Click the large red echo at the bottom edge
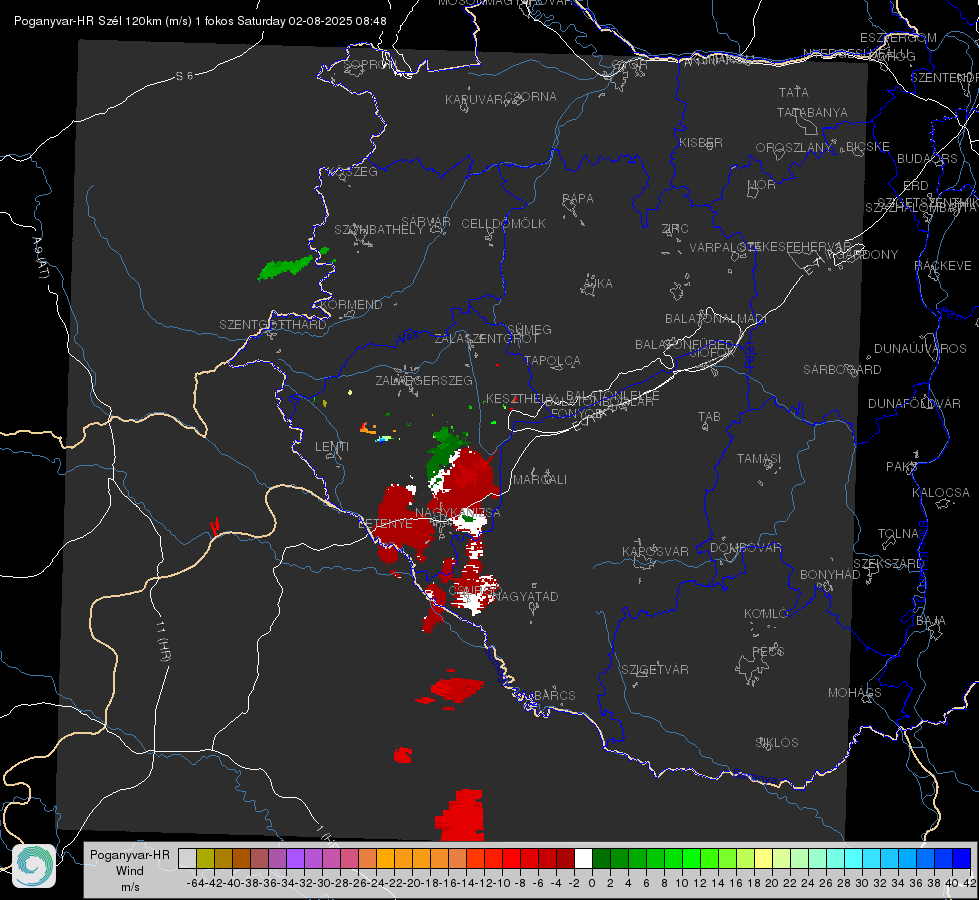 click(x=461, y=816)
